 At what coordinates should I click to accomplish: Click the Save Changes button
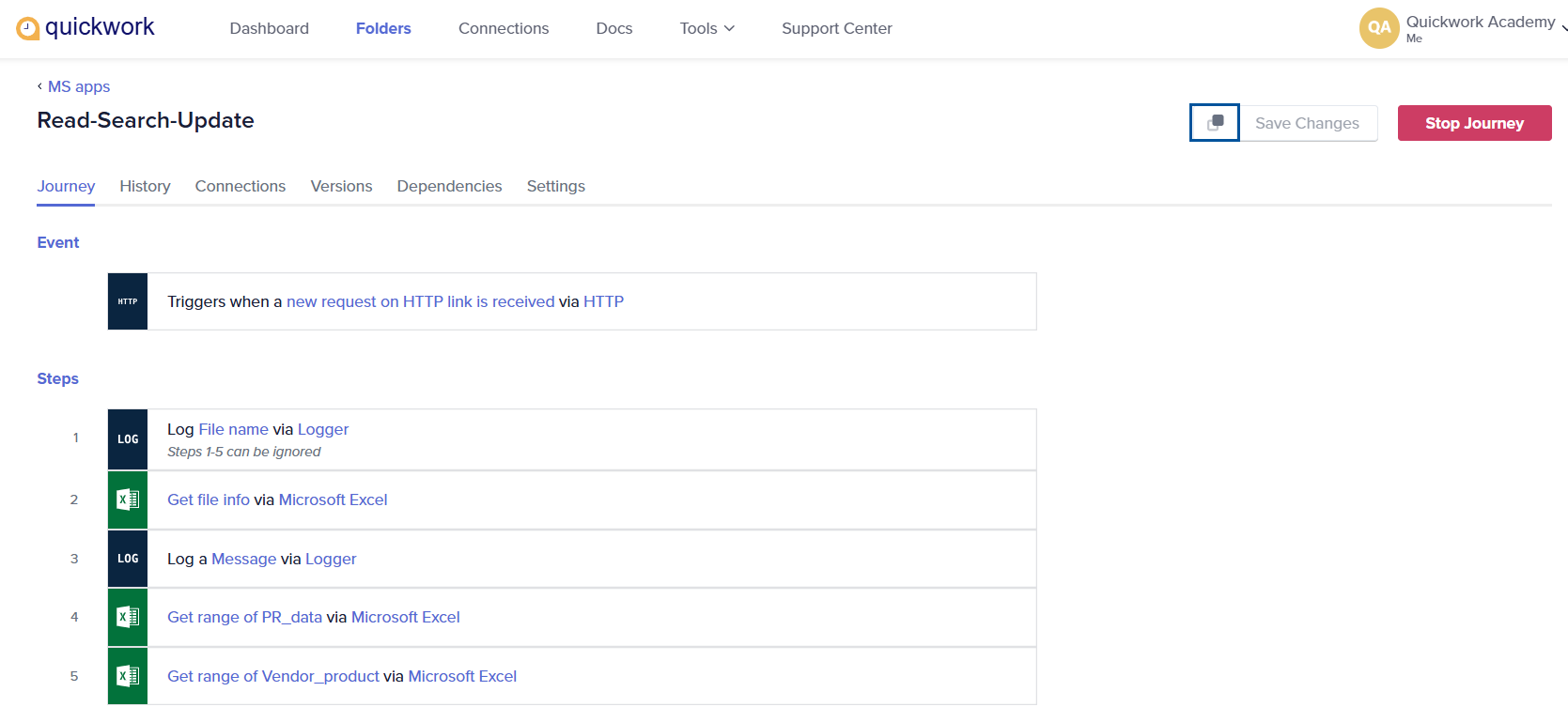1308,123
